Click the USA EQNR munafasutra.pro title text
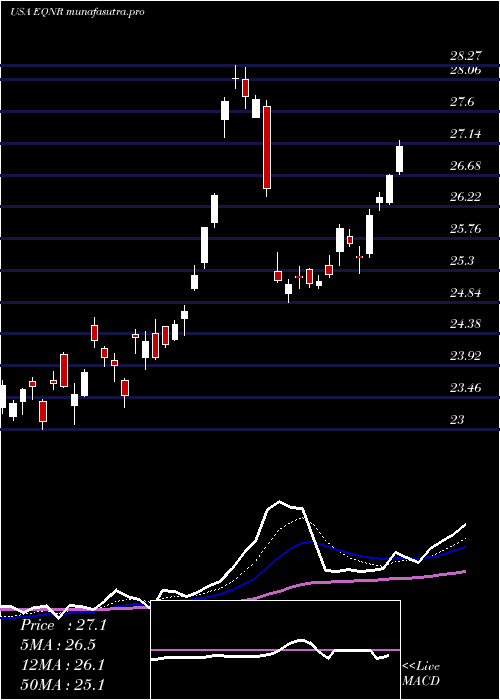This screenshot has height=700, width=500. (77, 12)
